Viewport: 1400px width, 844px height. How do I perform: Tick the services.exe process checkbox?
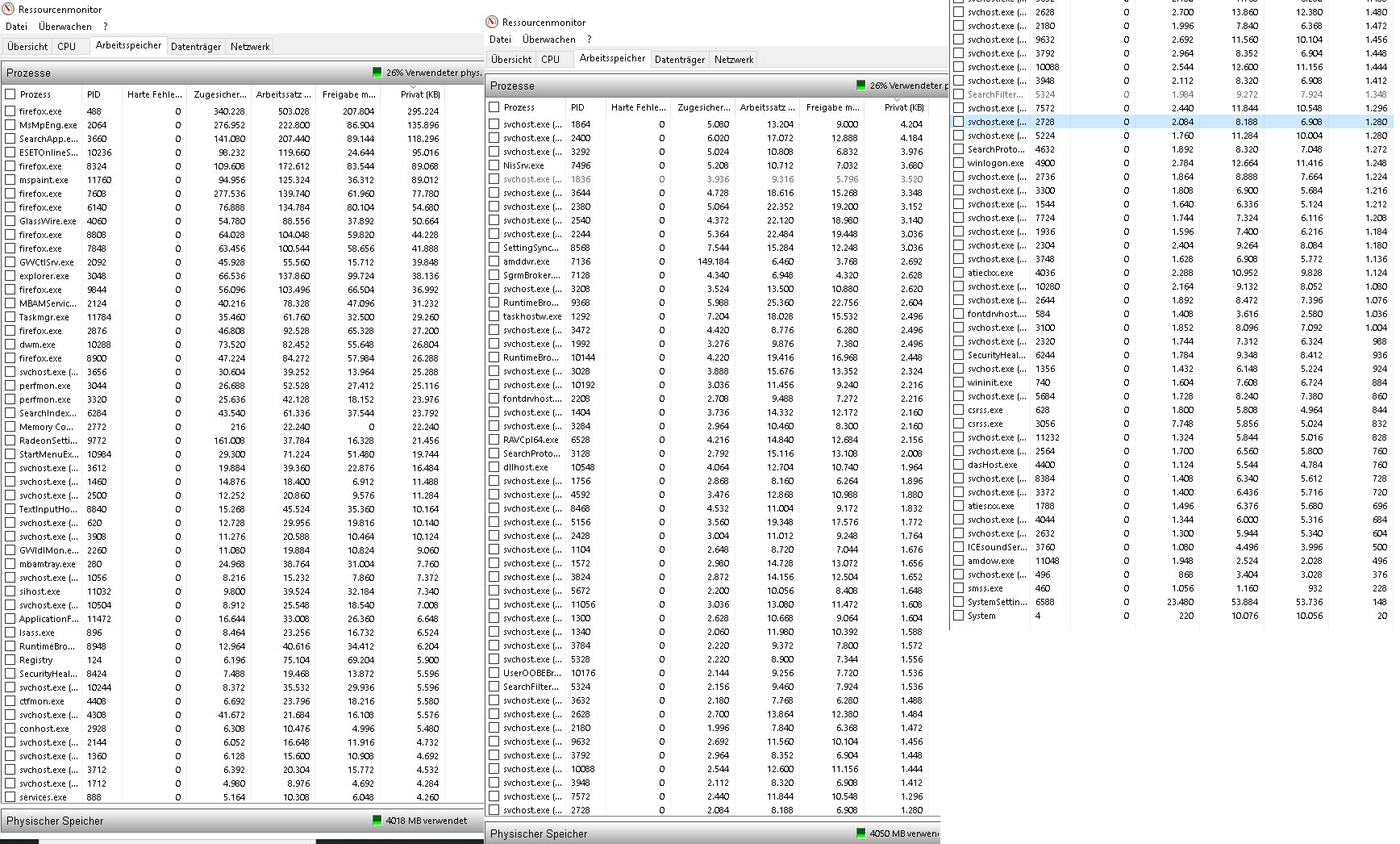point(10,797)
